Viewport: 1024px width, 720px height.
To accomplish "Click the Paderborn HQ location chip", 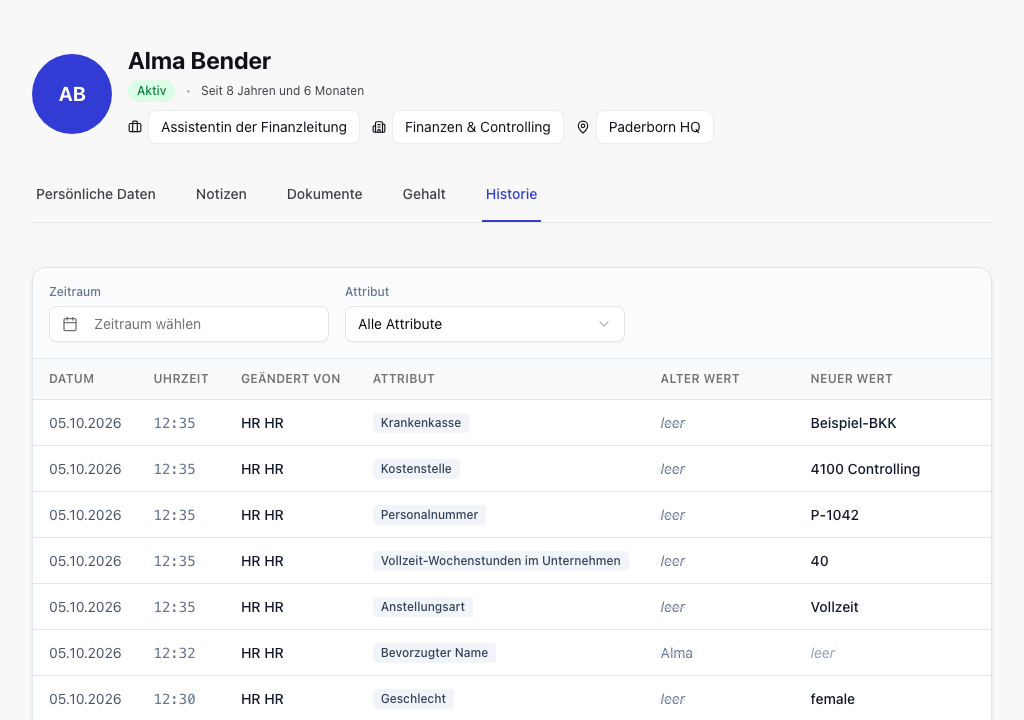I will tap(655, 127).
